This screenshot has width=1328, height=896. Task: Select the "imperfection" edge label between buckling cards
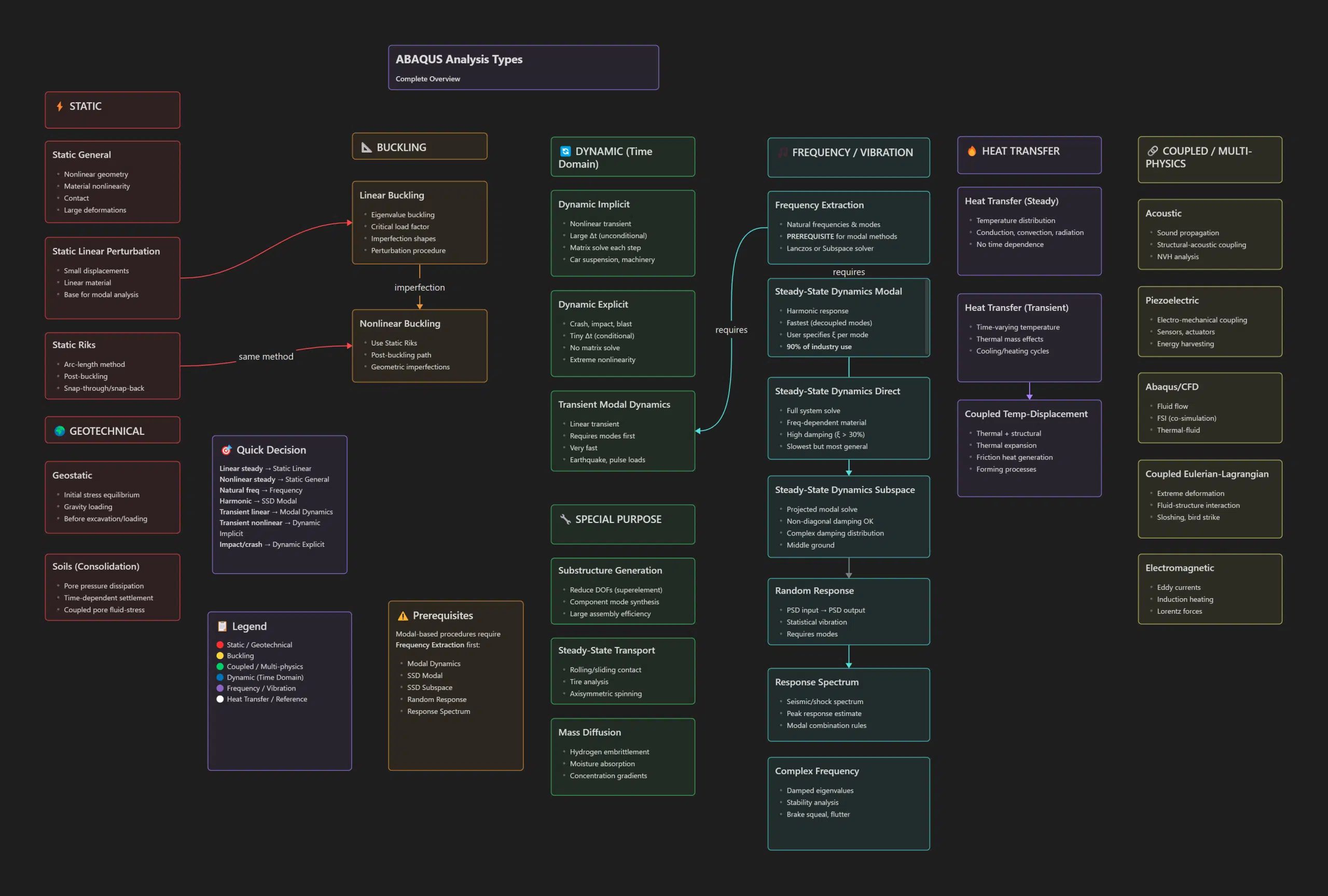click(x=419, y=287)
